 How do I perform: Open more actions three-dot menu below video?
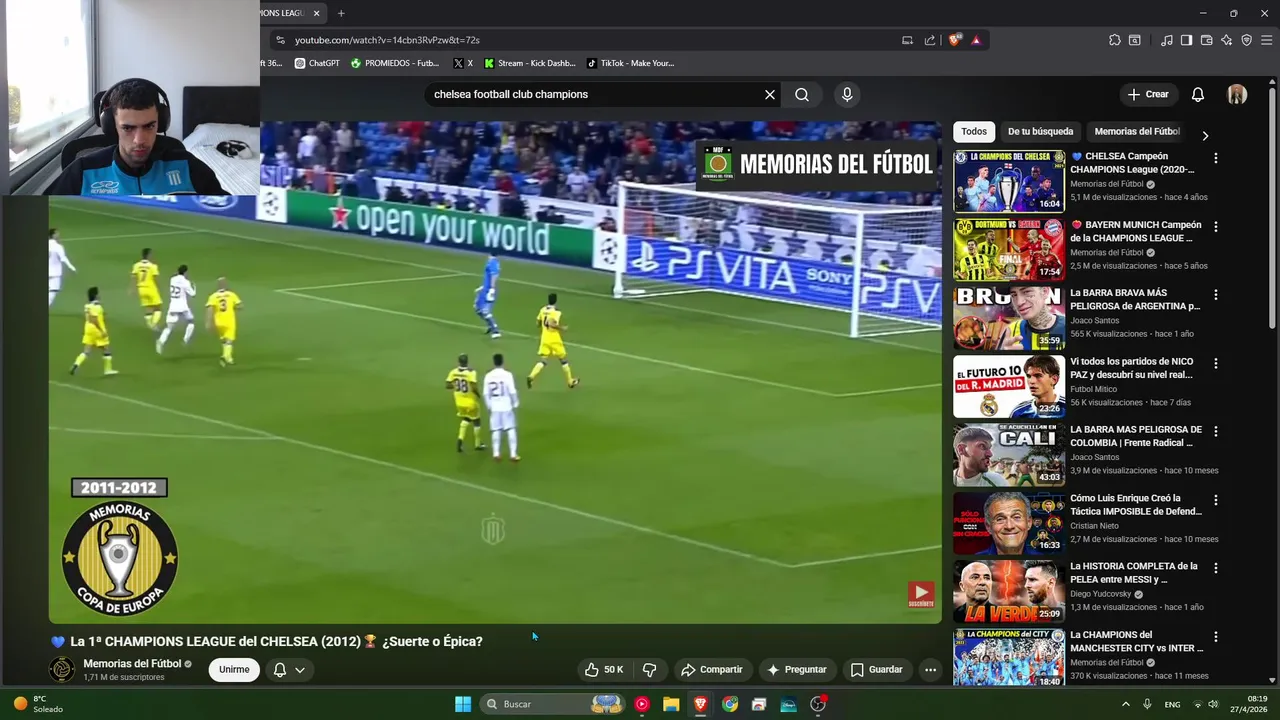[930, 670]
